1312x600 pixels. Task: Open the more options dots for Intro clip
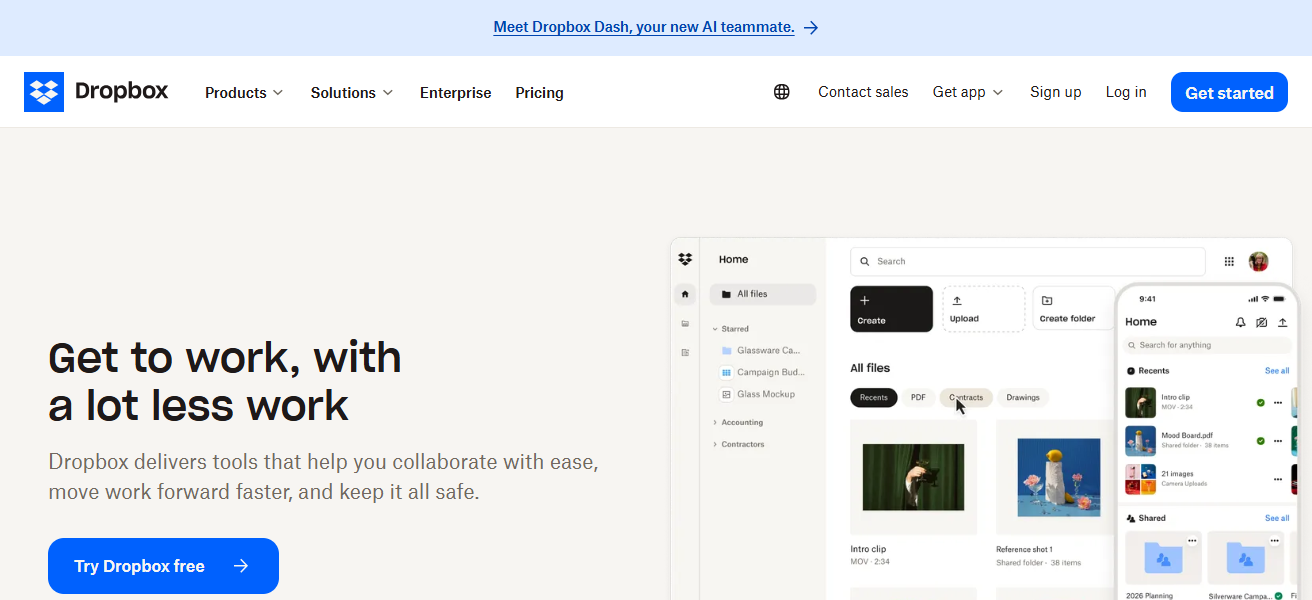(1278, 402)
